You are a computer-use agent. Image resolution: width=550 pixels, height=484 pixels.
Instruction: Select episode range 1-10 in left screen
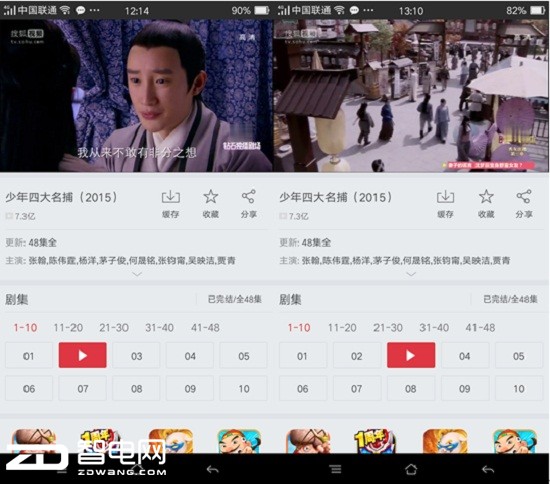click(25, 328)
